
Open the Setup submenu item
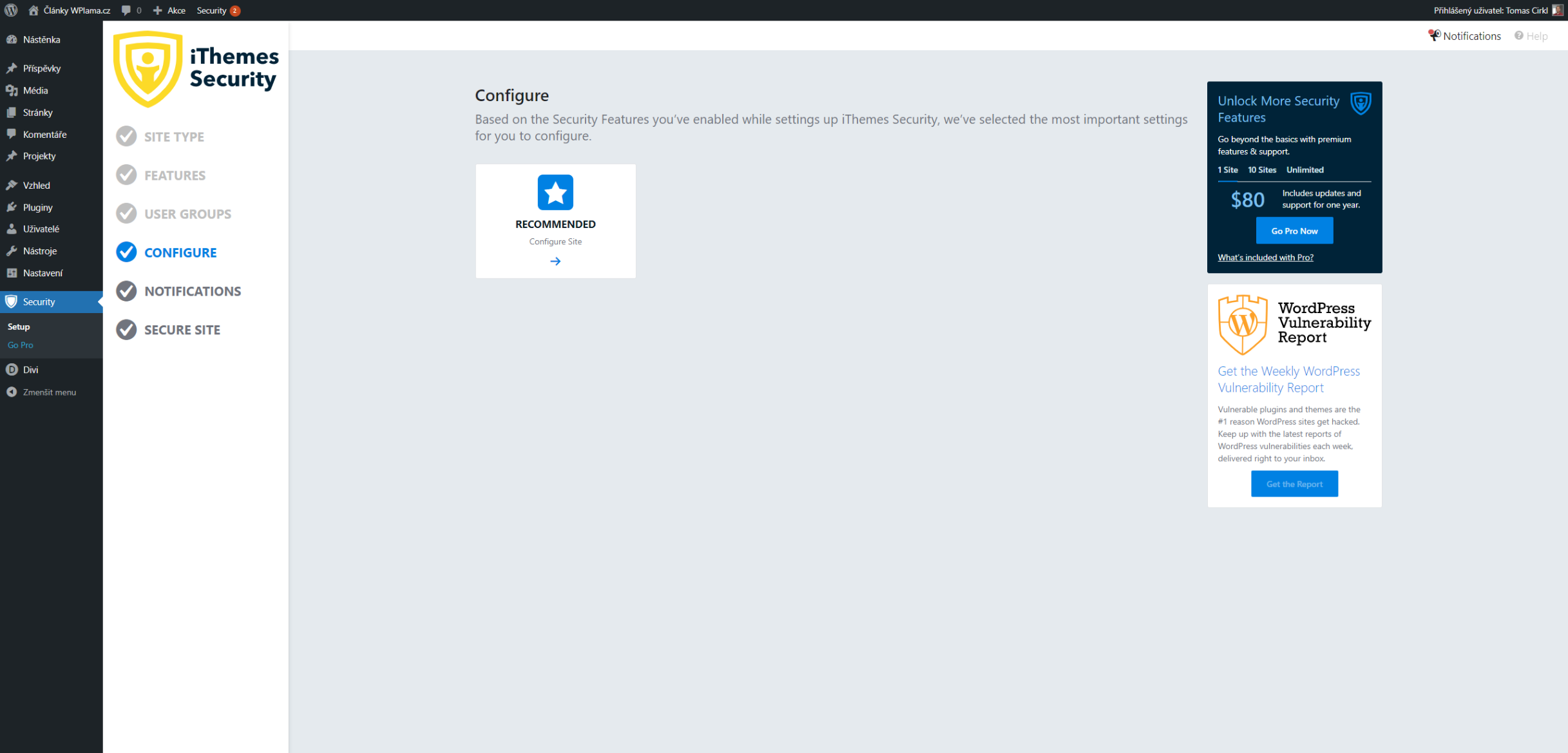19,327
